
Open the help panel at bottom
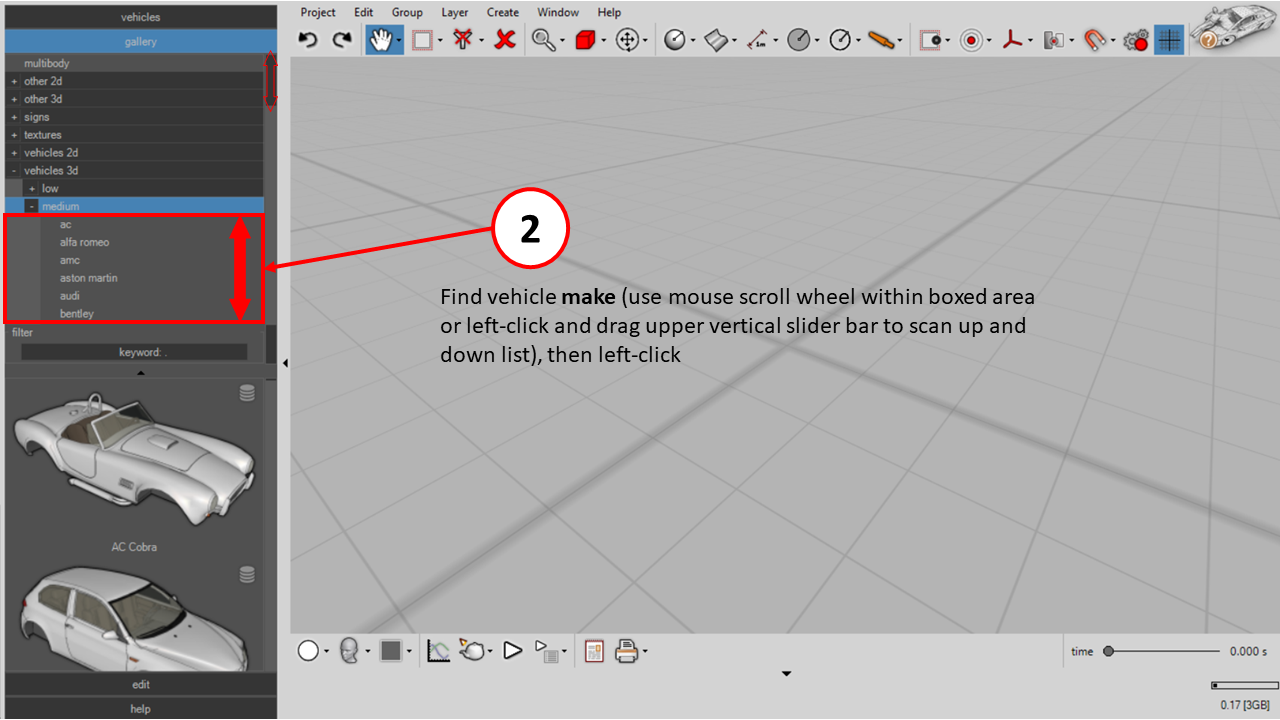coord(141,708)
